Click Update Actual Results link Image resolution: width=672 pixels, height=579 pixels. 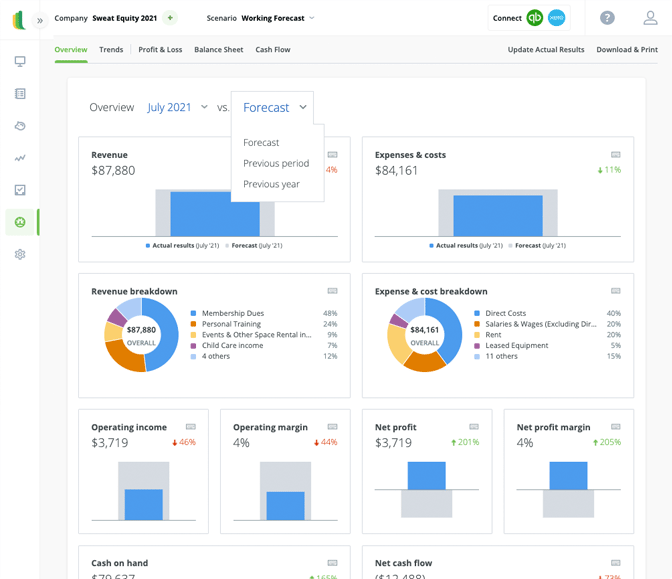tap(546, 50)
